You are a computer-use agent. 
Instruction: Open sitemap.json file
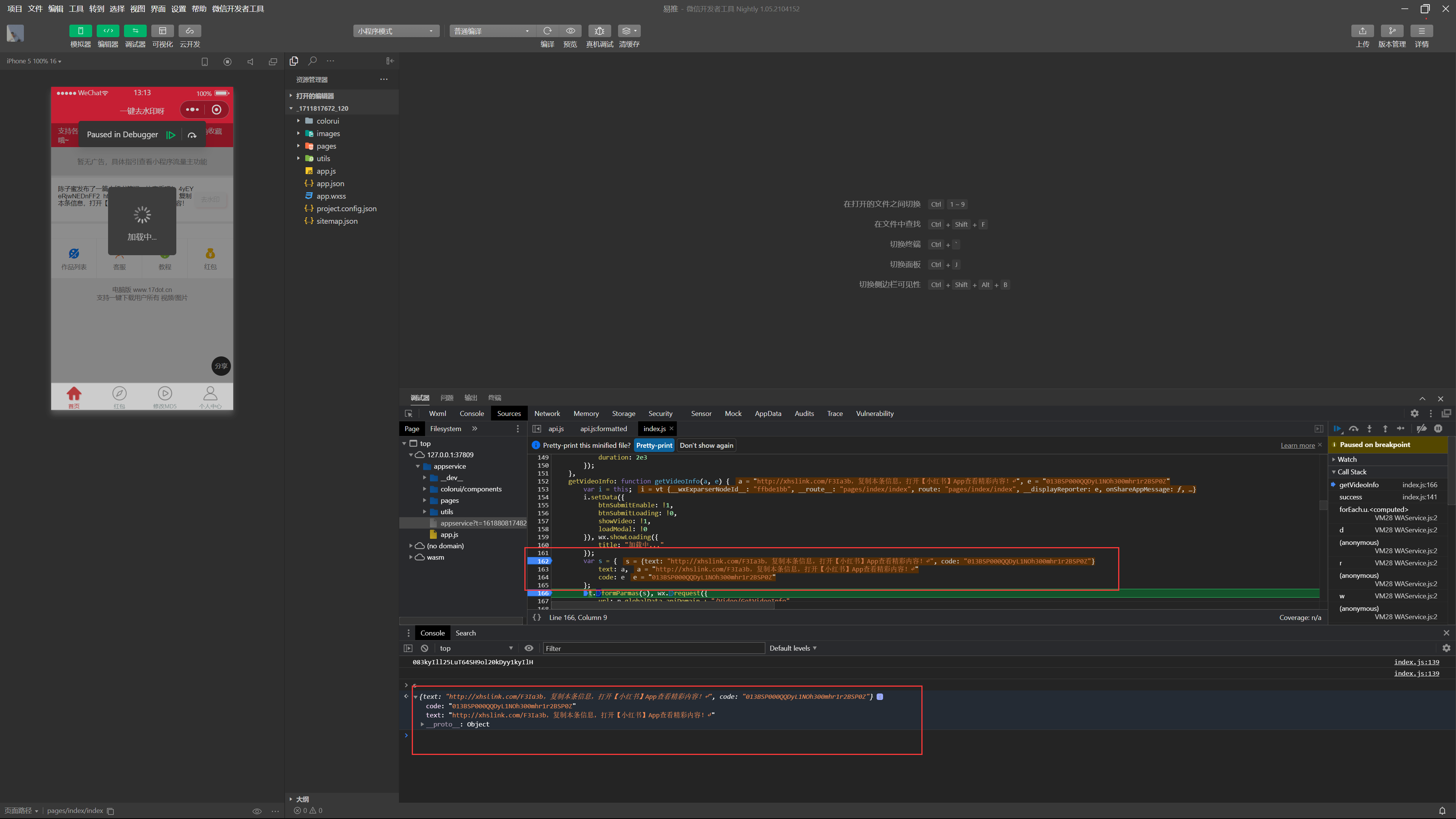(x=337, y=221)
